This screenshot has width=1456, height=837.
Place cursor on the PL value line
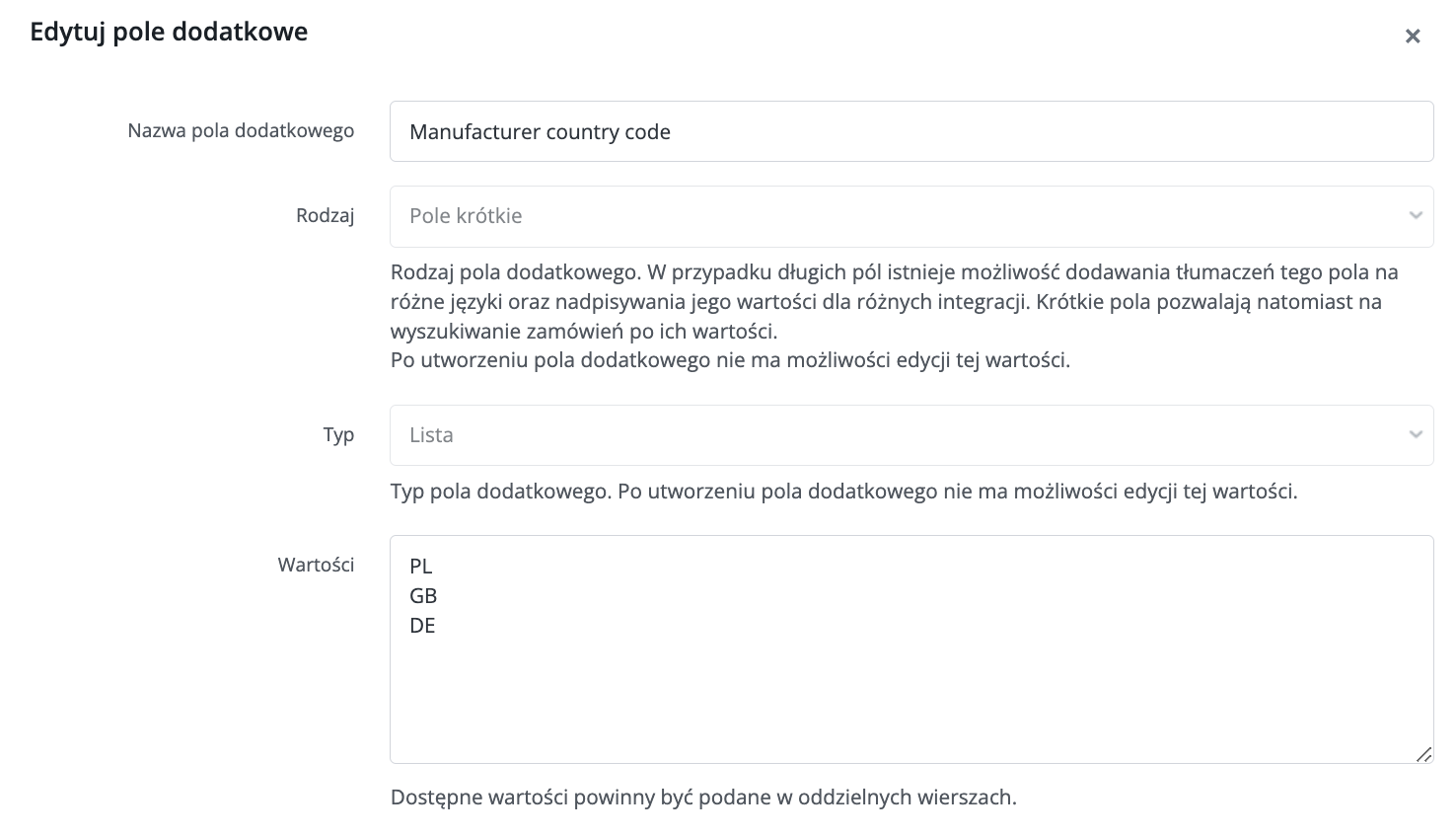coord(421,567)
